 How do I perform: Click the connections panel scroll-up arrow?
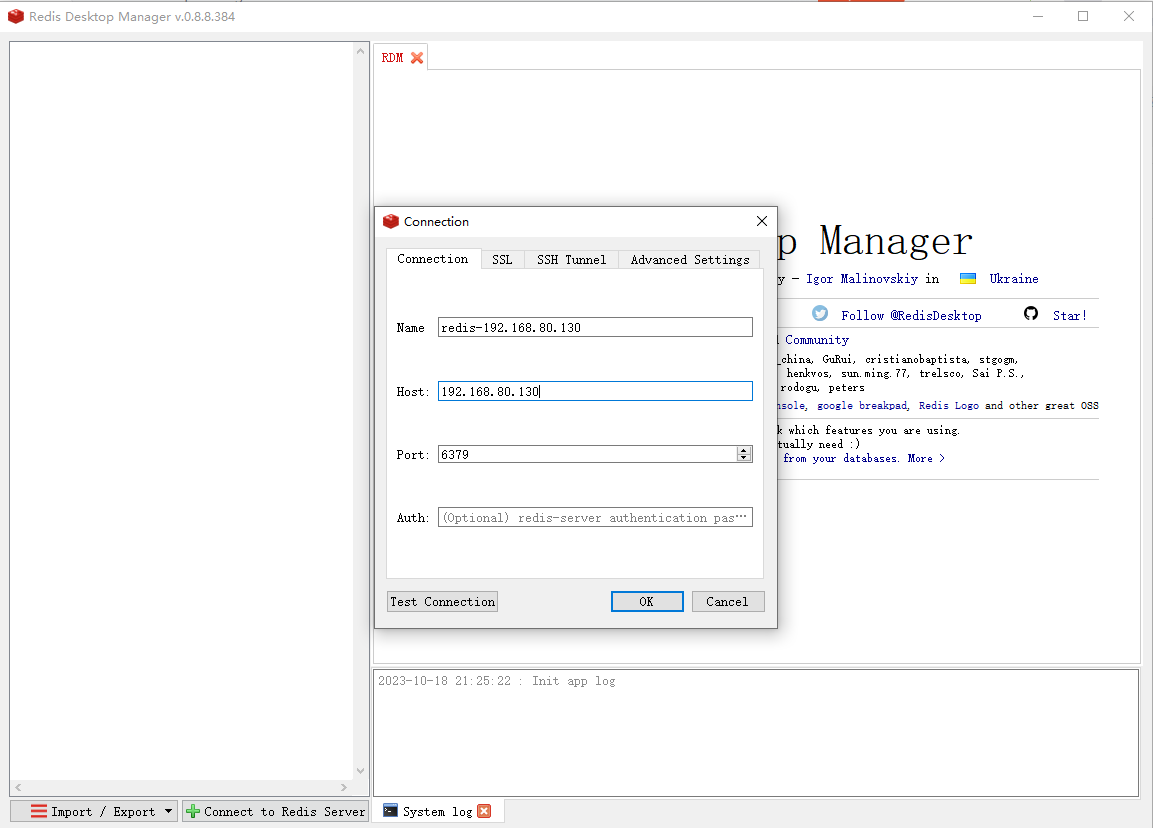click(360, 51)
